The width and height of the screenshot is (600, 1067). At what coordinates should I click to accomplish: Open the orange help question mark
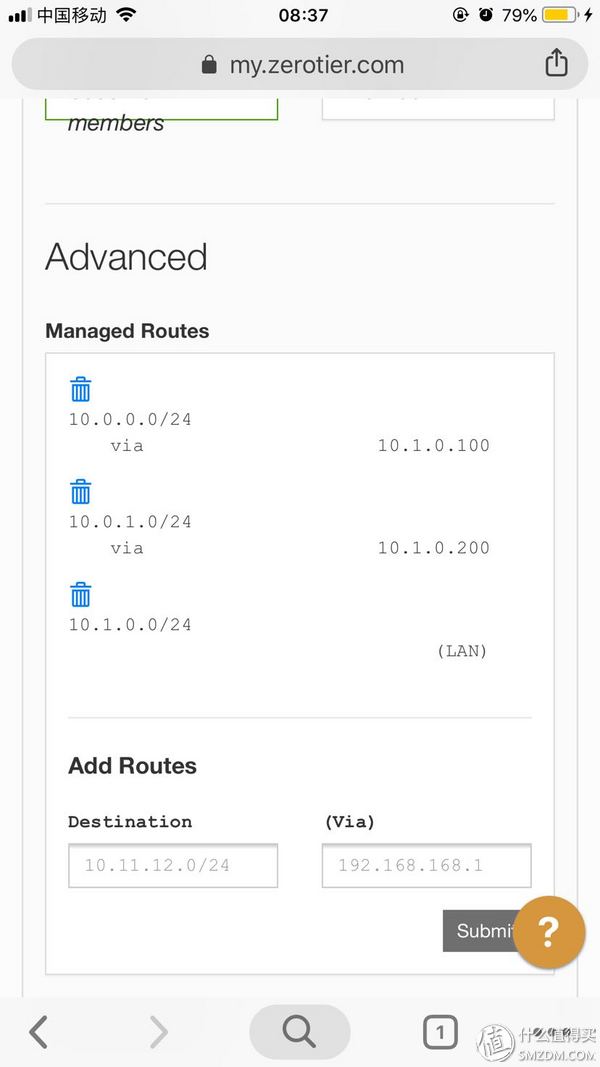tap(549, 932)
